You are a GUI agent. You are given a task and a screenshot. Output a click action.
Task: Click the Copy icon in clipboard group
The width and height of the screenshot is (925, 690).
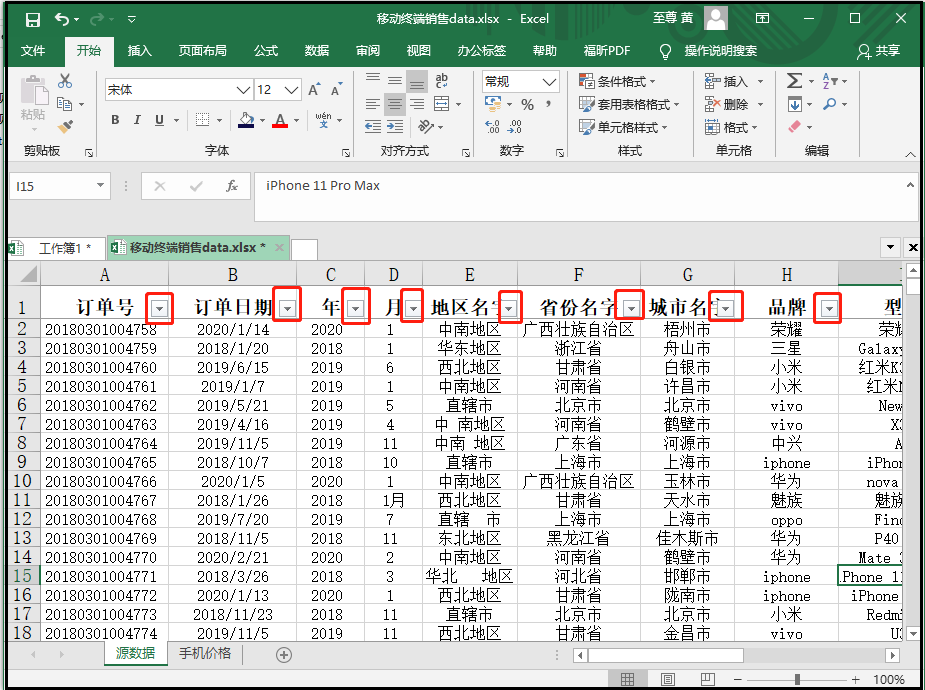click(64, 104)
